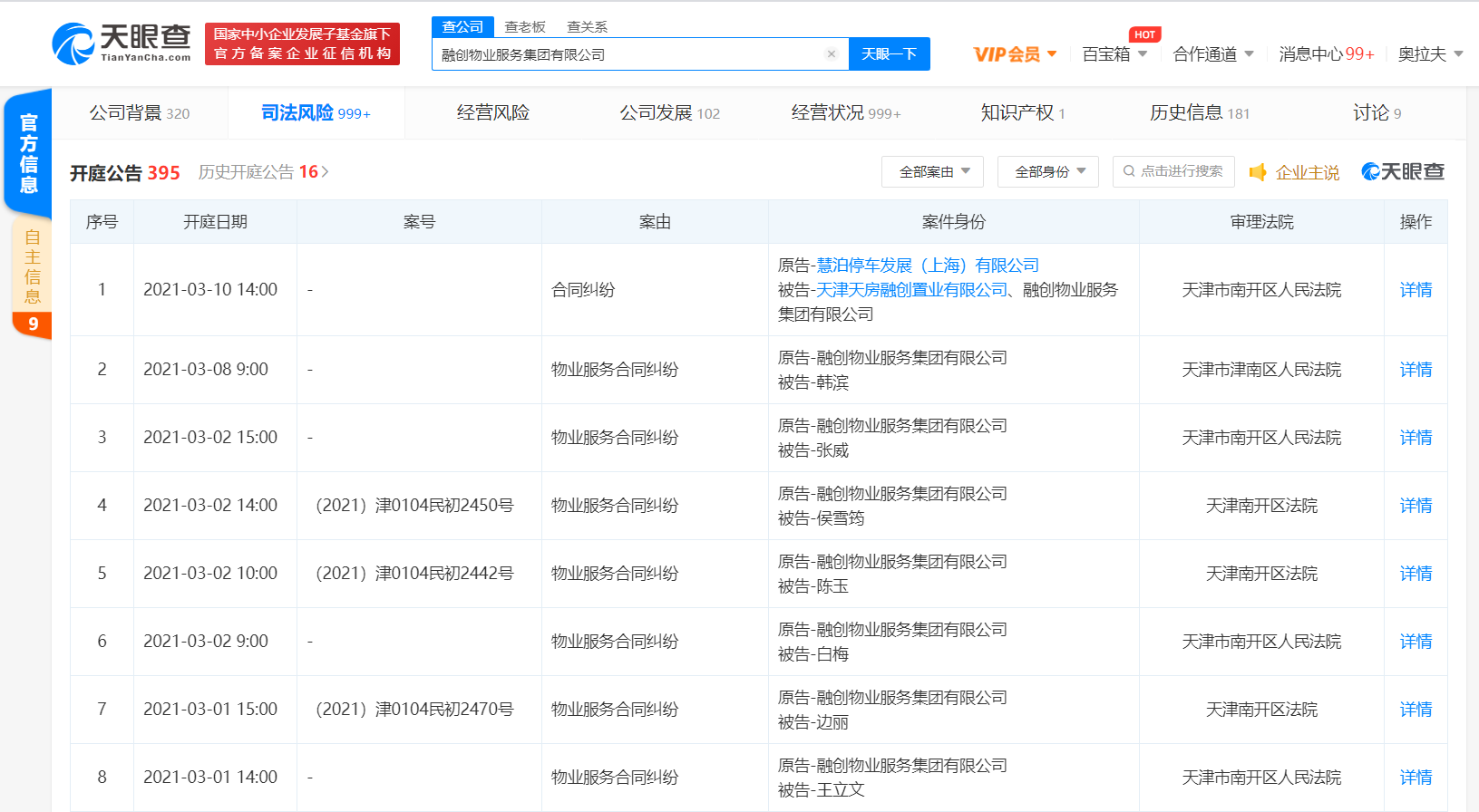Screen dimensions: 1479x812
Task: View 详情 for the 韩滨 case
Action: (1416, 370)
